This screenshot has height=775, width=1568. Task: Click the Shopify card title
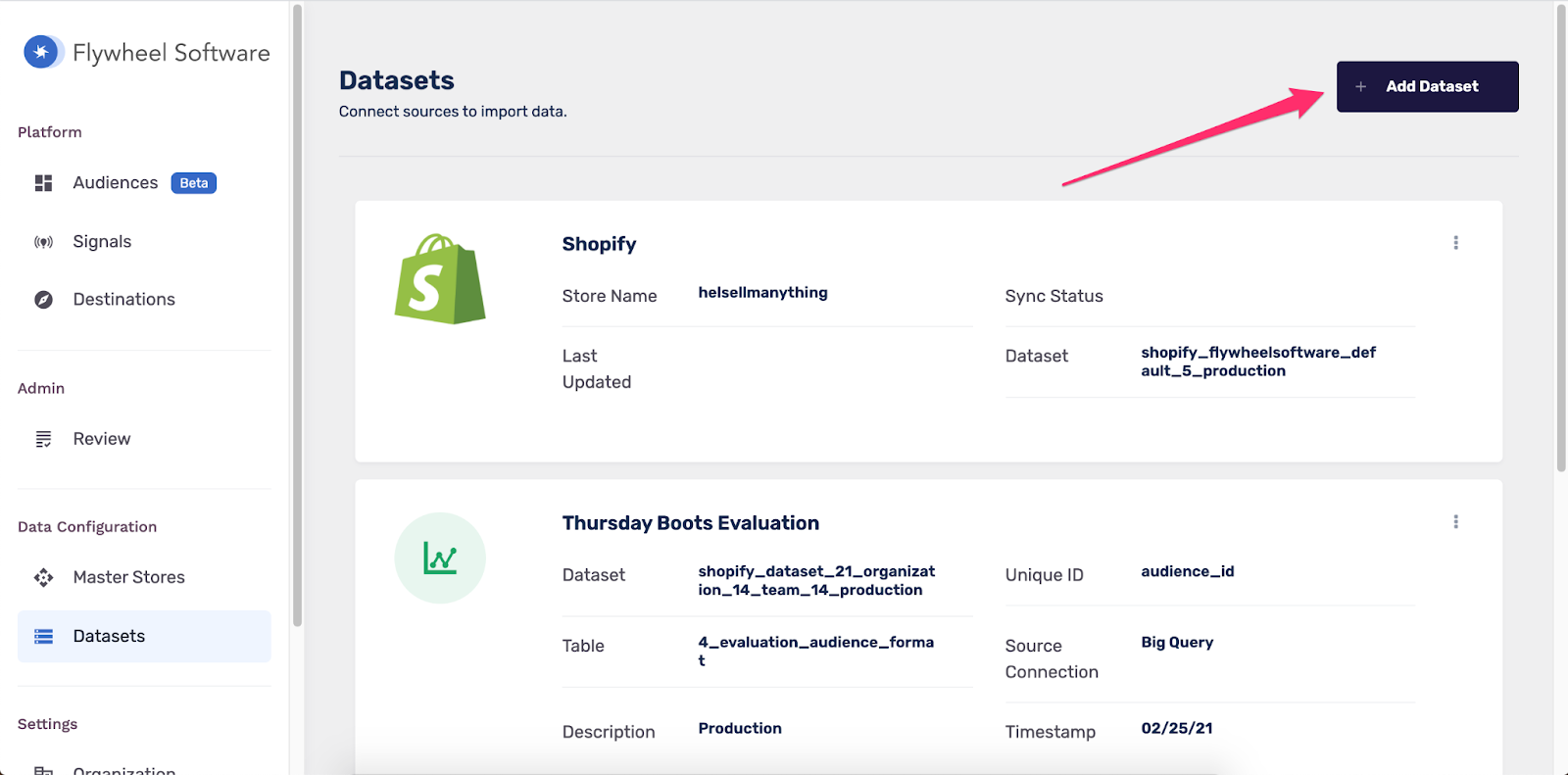click(x=599, y=244)
